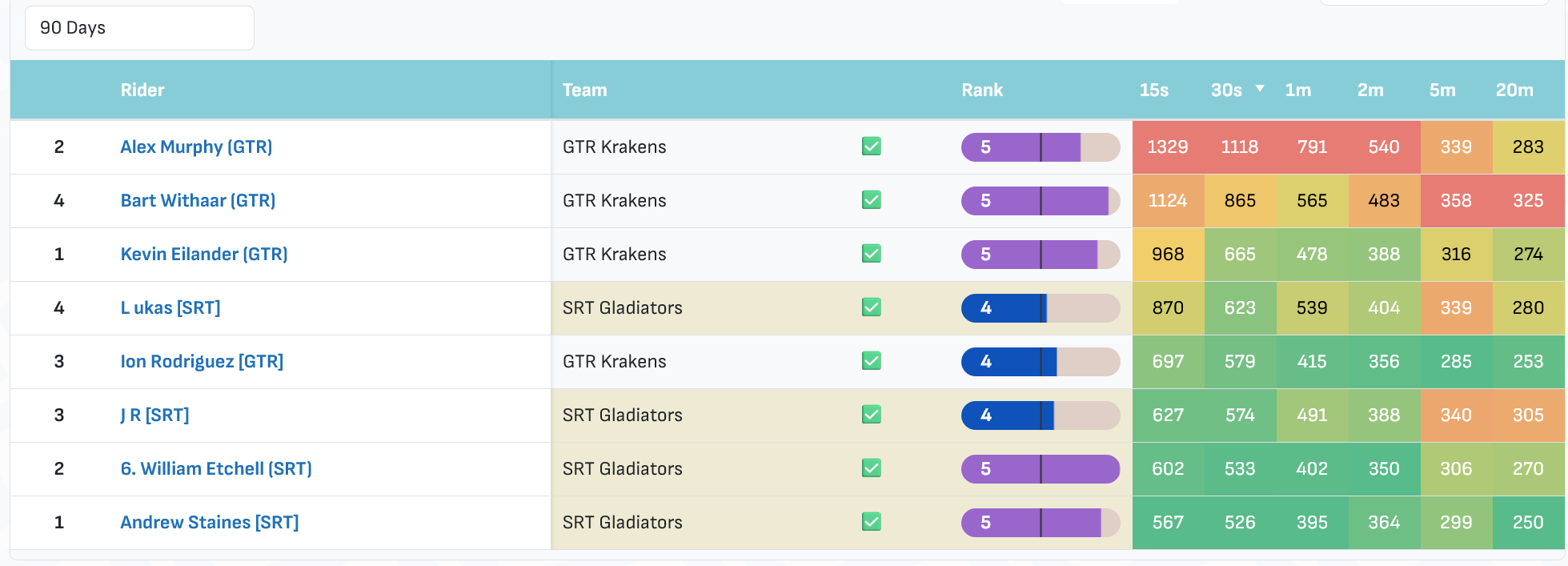The width and height of the screenshot is (1568, 566).
Task: Sort by the Rank column header
Action: click(982, 90)
